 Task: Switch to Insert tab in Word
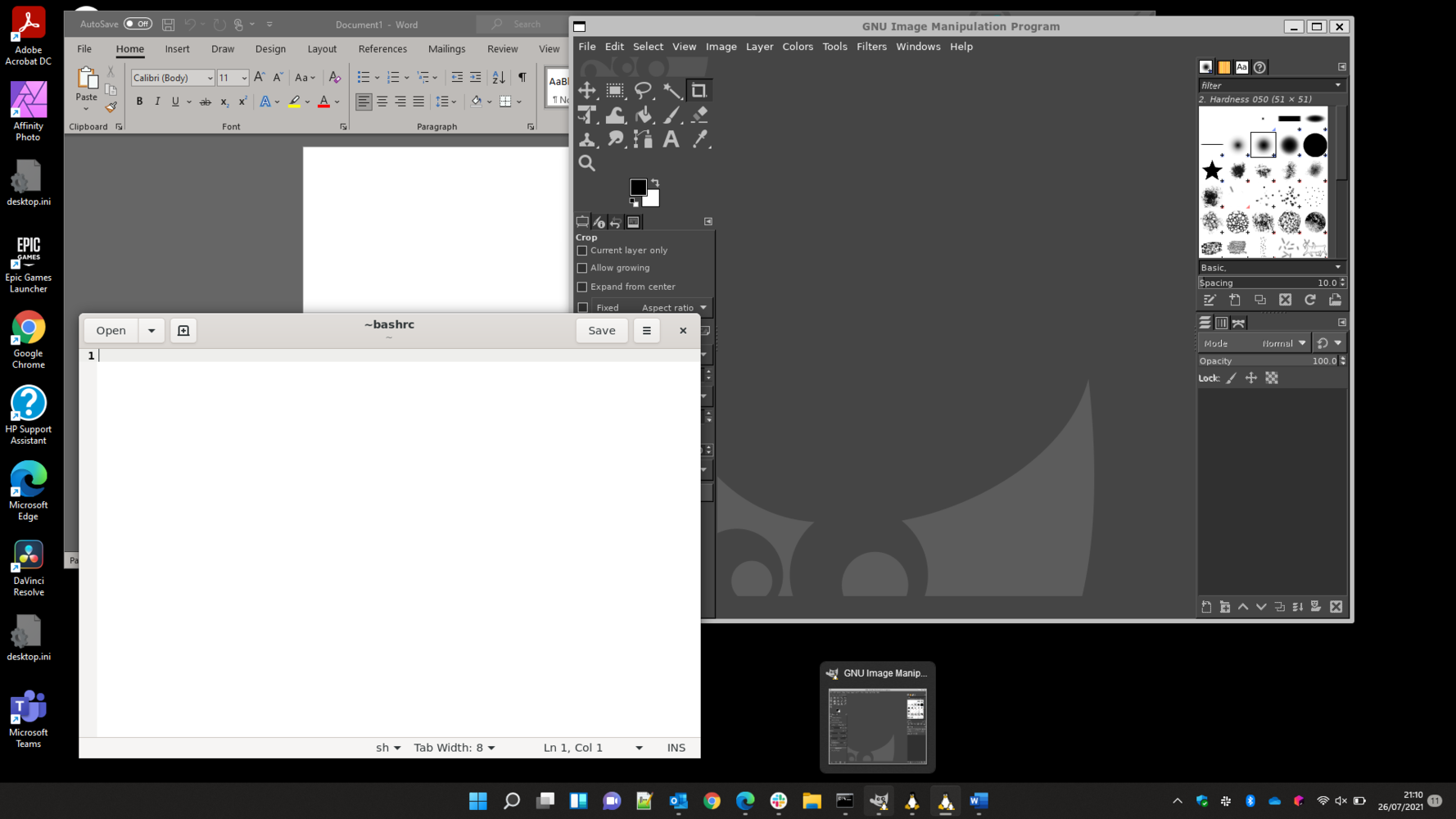pos(177,49)
